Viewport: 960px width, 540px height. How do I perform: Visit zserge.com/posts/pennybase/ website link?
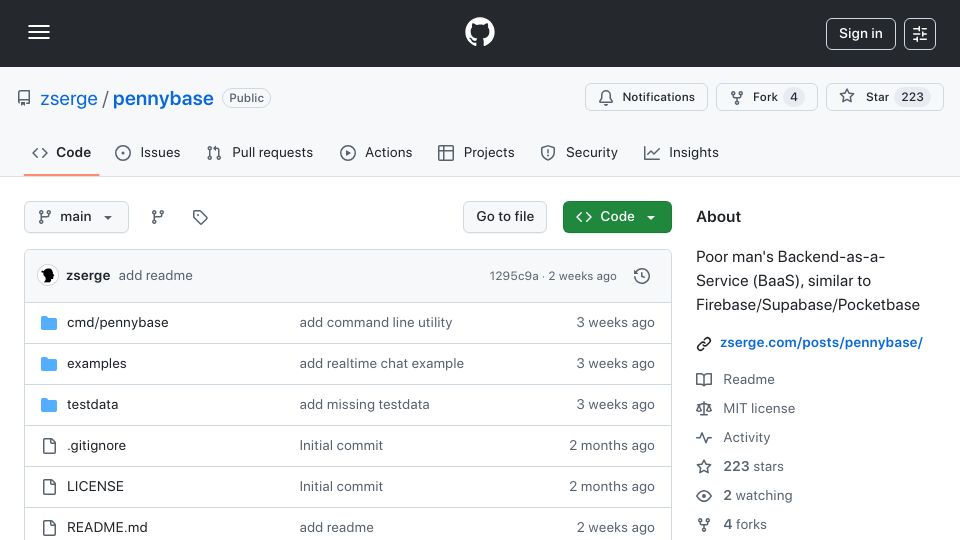click(x=821, y=343)
